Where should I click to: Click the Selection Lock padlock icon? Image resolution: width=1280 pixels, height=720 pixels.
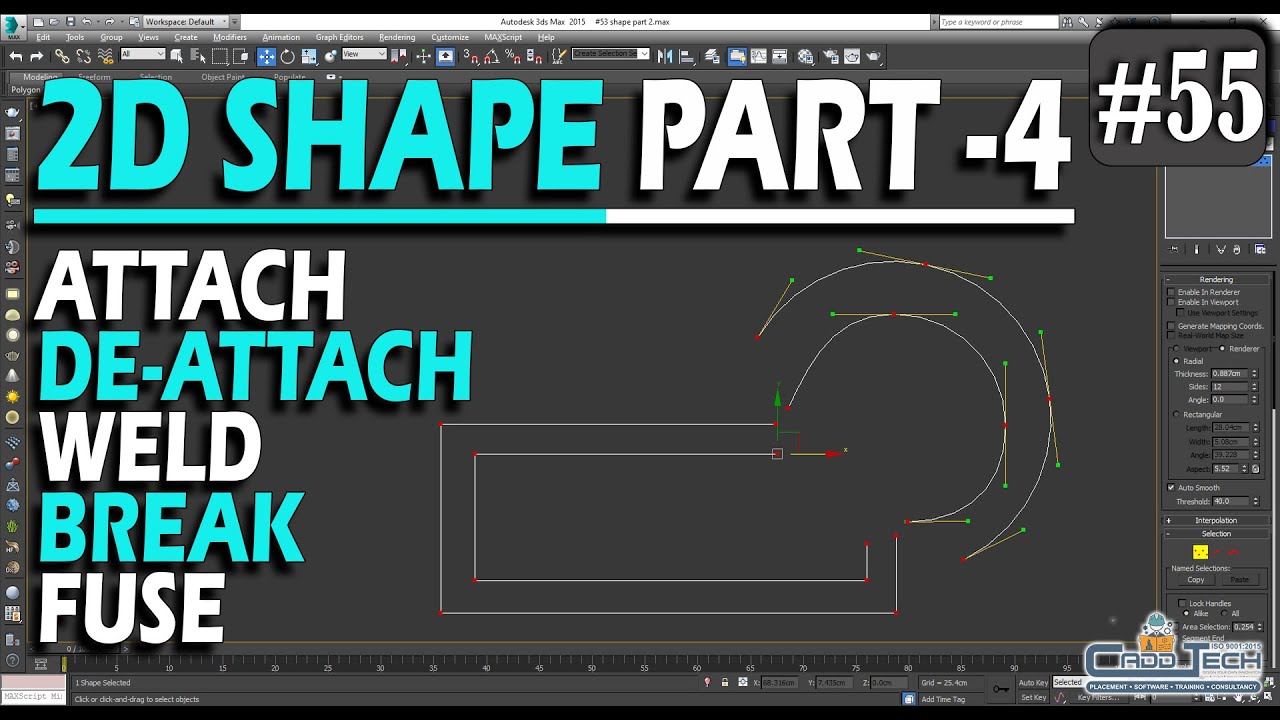(x=724, y=682)
